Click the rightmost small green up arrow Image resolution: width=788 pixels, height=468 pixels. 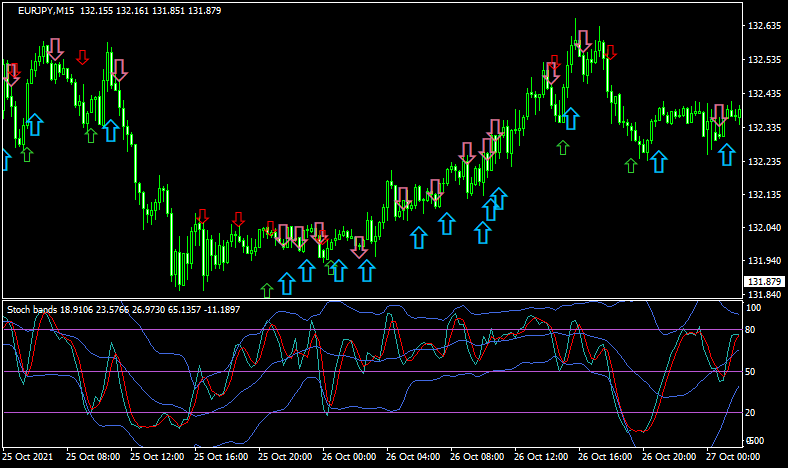point(630,165)
